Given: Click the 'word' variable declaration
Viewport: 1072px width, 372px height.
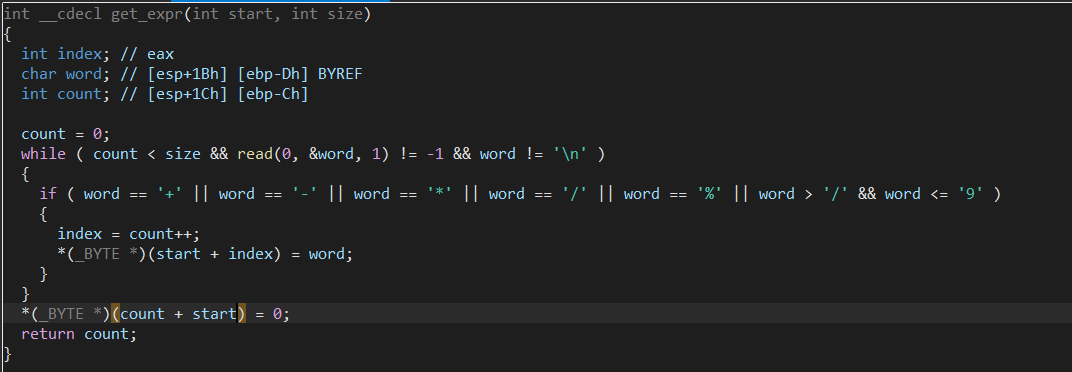Looking at the screenshot, I should coord(83,73).
